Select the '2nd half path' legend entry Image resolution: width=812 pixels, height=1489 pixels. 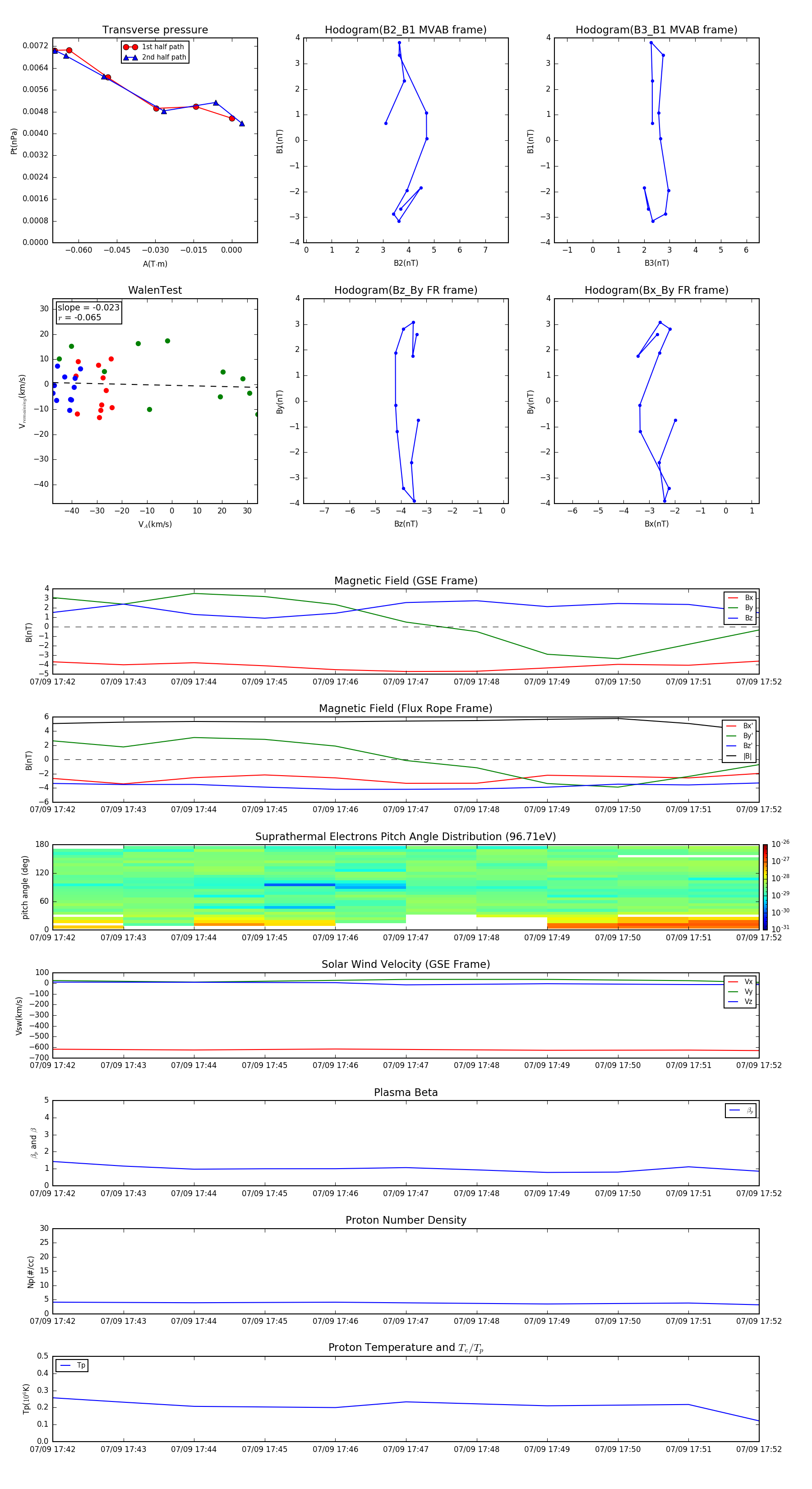coord(154,57)
